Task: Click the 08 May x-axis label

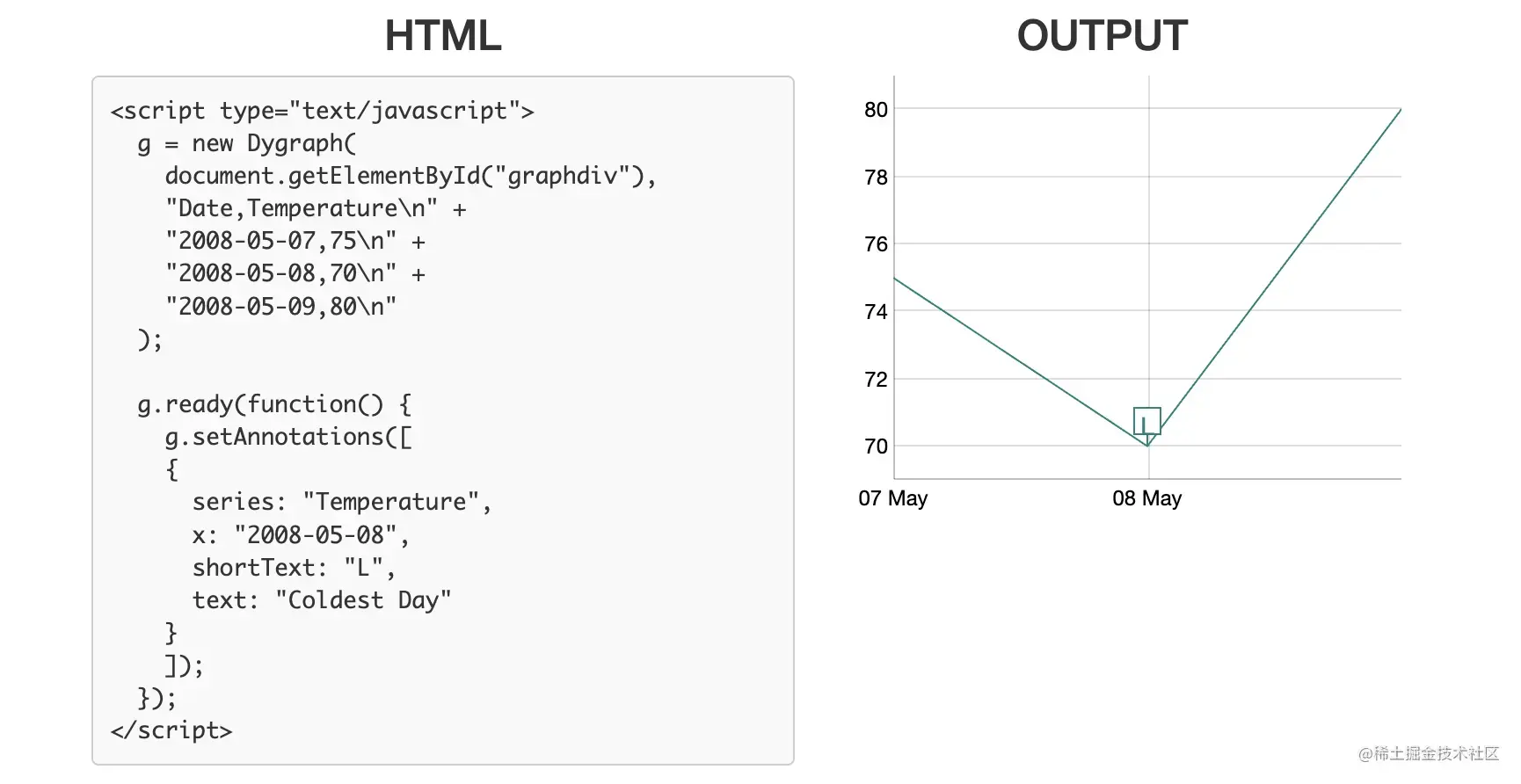Action: click(1146, 498)
